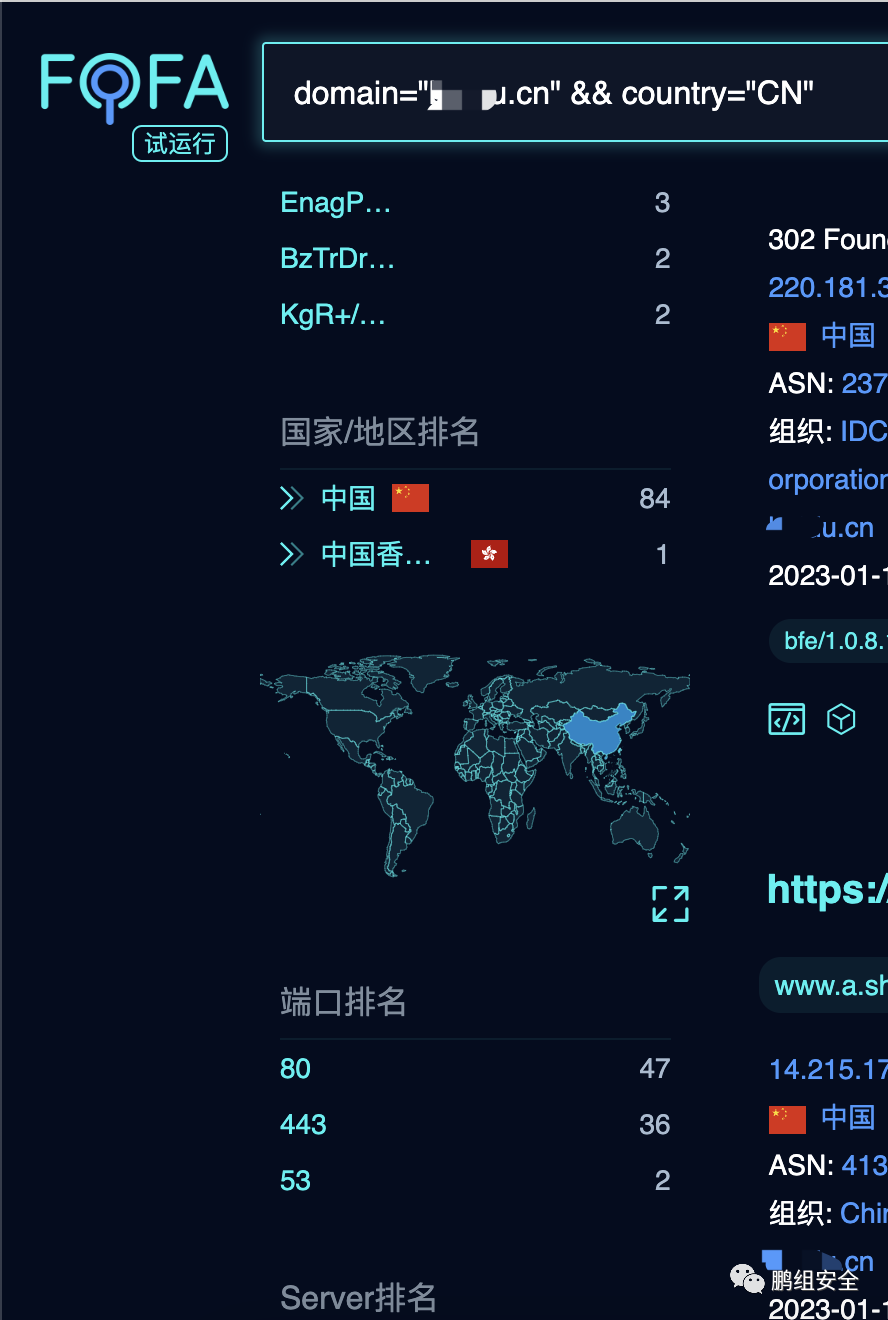Select the BzTrDr… filter entry
888x1320 pixels.
pyautogui.click(x=338, y=259)
